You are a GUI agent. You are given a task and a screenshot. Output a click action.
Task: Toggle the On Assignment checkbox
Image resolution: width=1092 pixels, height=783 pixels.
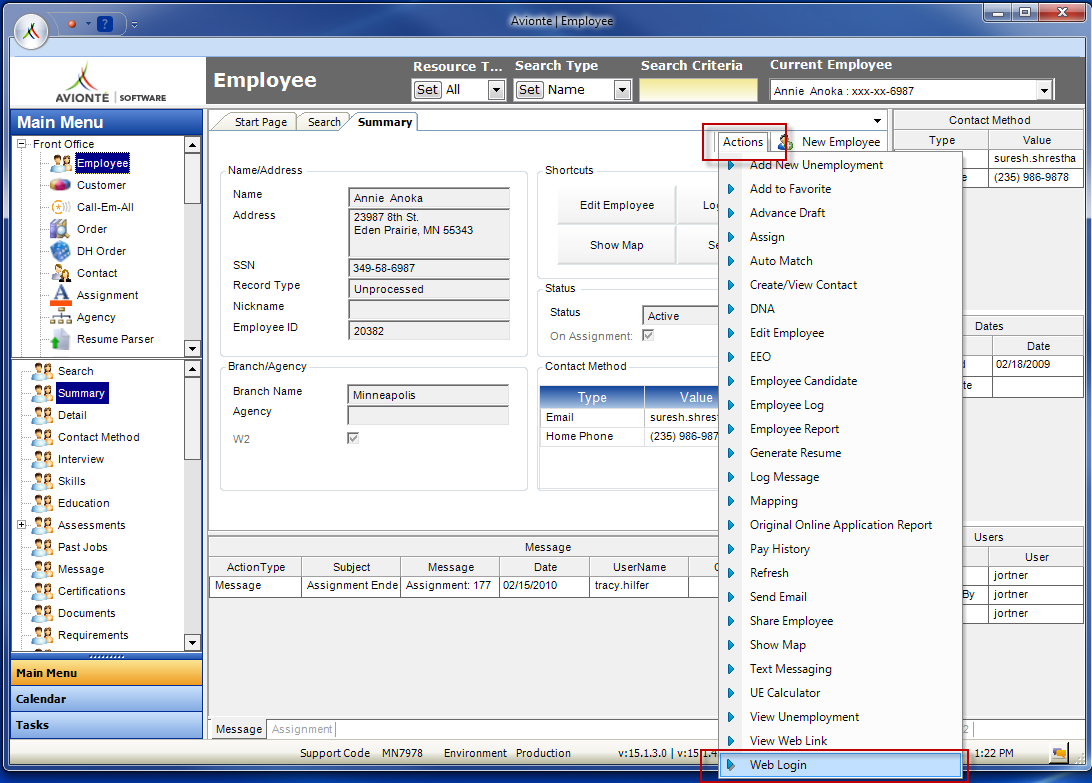coord(648,336)
